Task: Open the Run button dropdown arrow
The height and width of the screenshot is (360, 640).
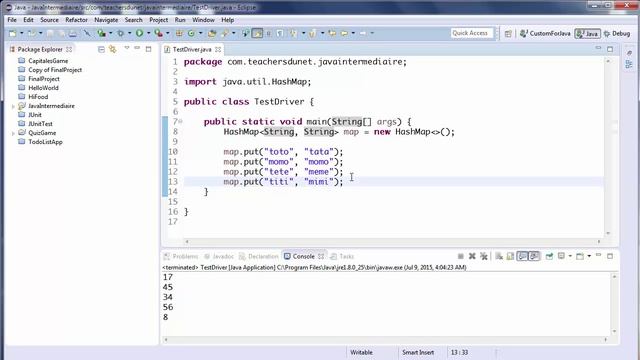Action: (x=148, y=33)
